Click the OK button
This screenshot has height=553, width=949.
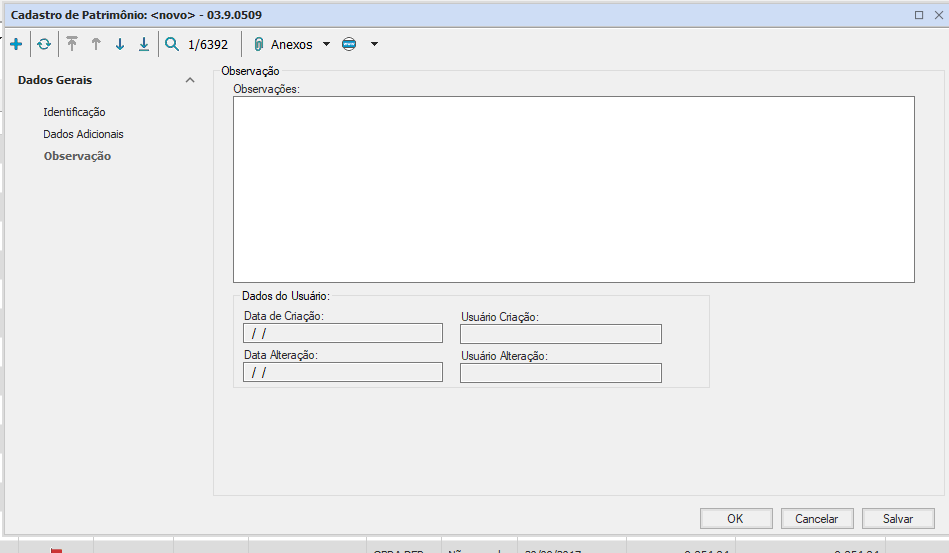(736, 518)
